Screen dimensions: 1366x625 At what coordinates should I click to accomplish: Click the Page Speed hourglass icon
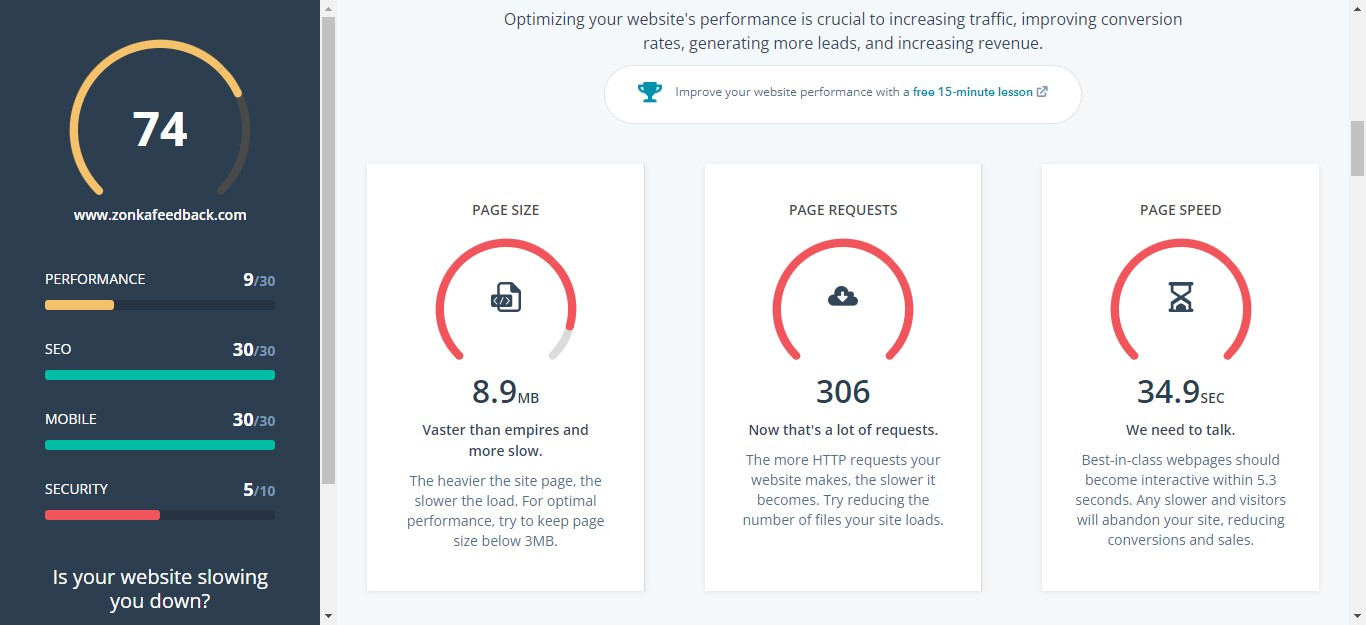[1181, 297]
